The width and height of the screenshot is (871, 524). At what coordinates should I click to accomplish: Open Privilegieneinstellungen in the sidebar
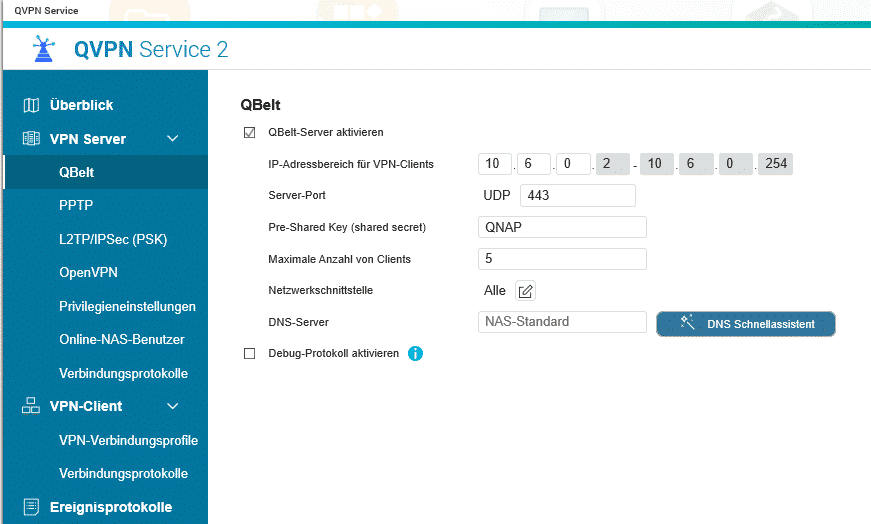[127, 306]
